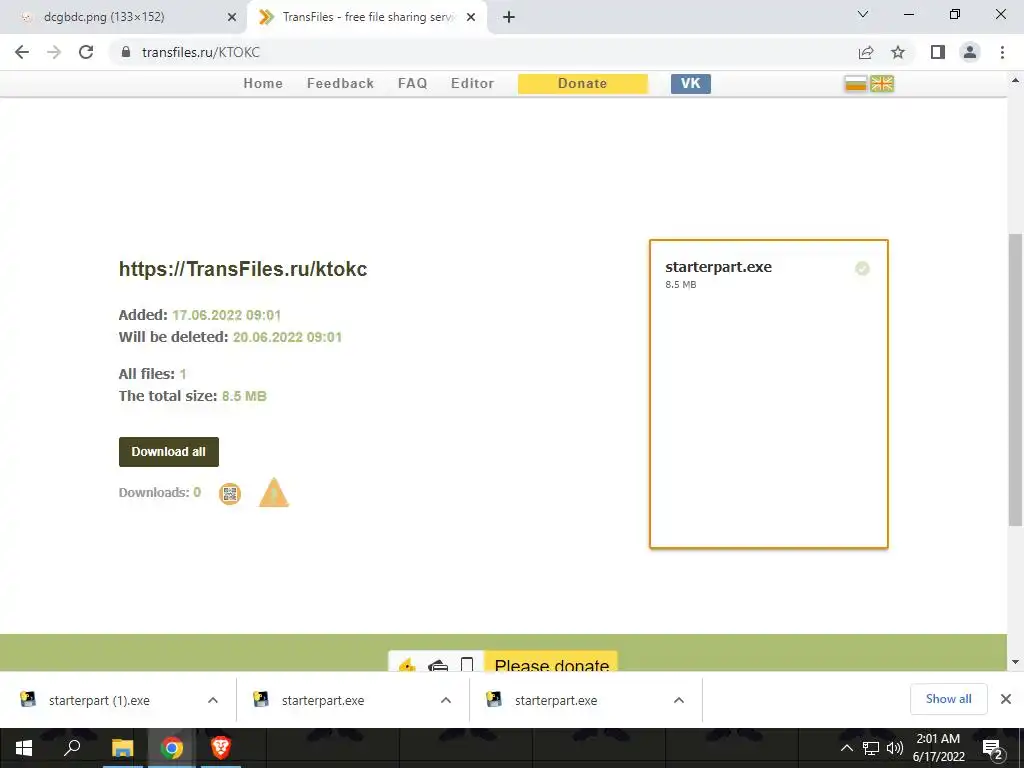This screenshot has width=1024, height=768.
Task: Click the address bar URL transfiles.ru/KTOKC
Action: tap(200, 52)
